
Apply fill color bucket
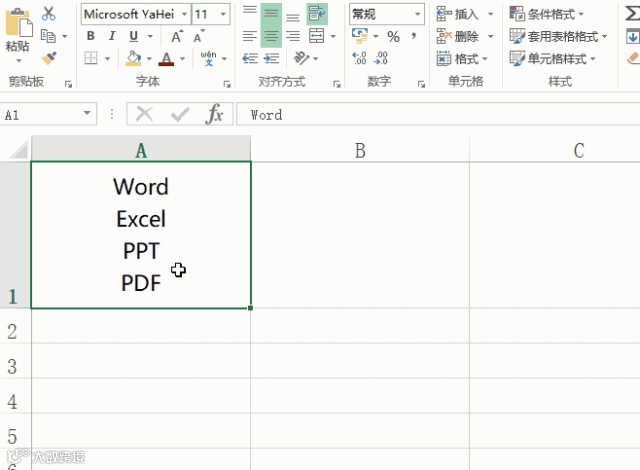pos(133,58)
